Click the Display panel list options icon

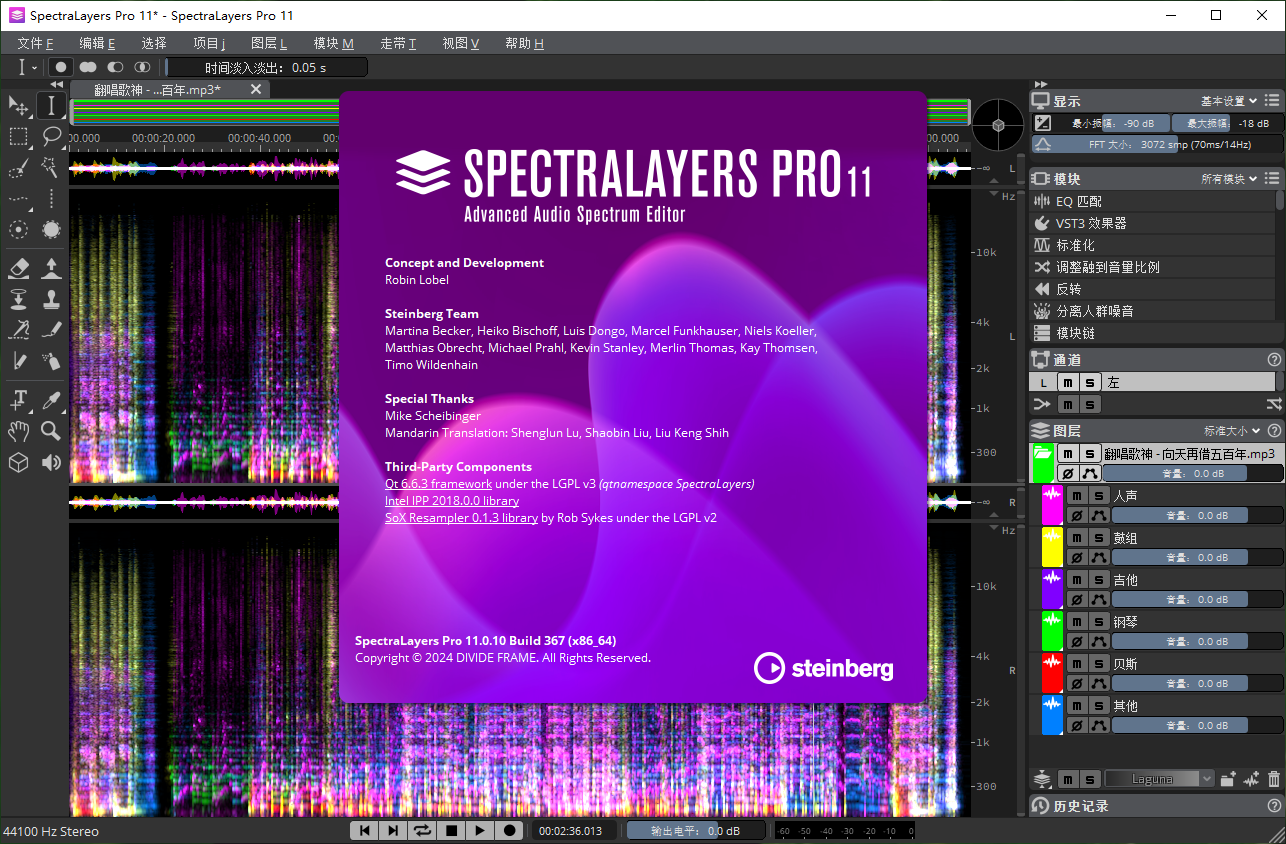[1272, 101]
